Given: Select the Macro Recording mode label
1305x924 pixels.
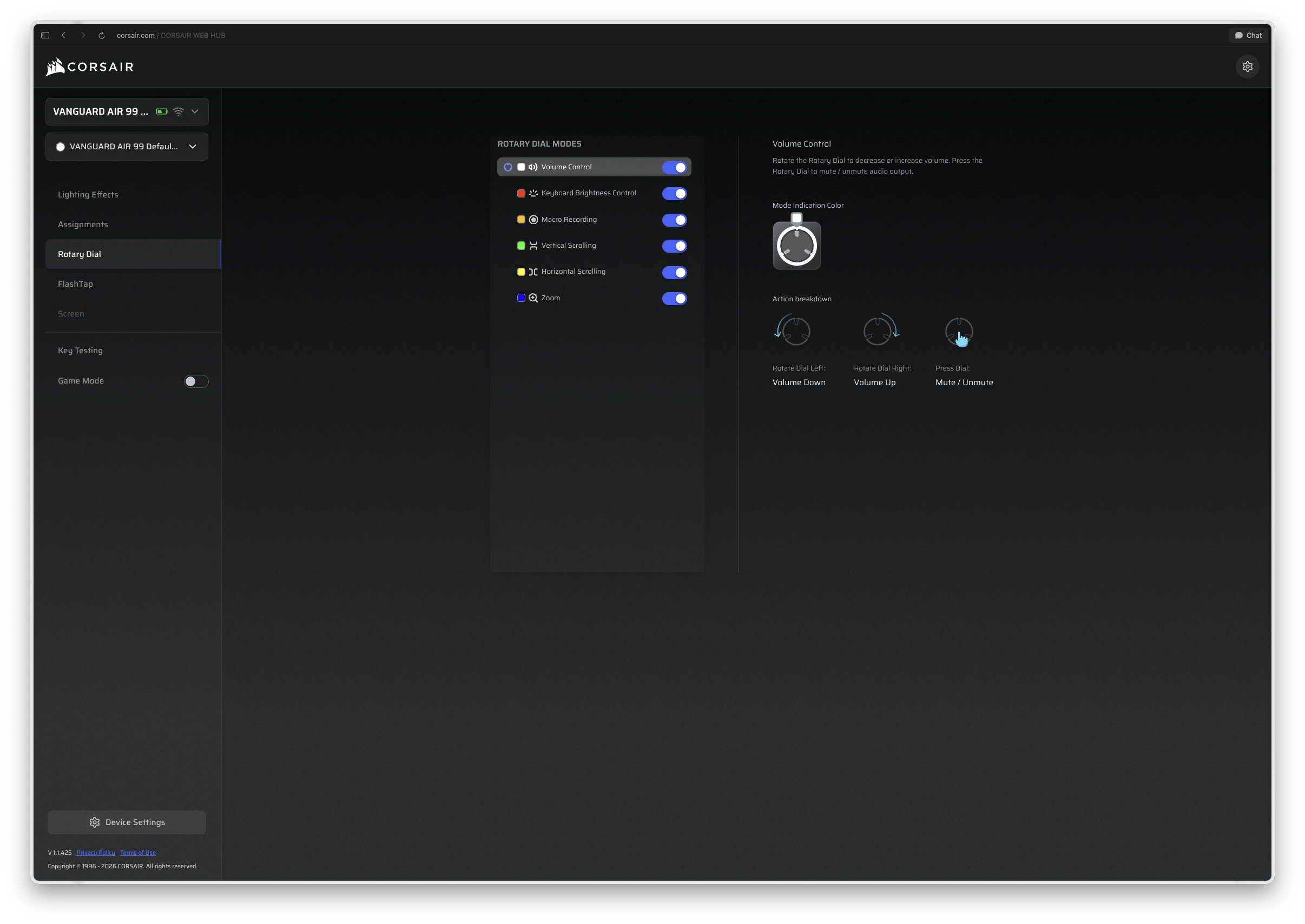Looking at the screenshot, I should pos(569,220).
